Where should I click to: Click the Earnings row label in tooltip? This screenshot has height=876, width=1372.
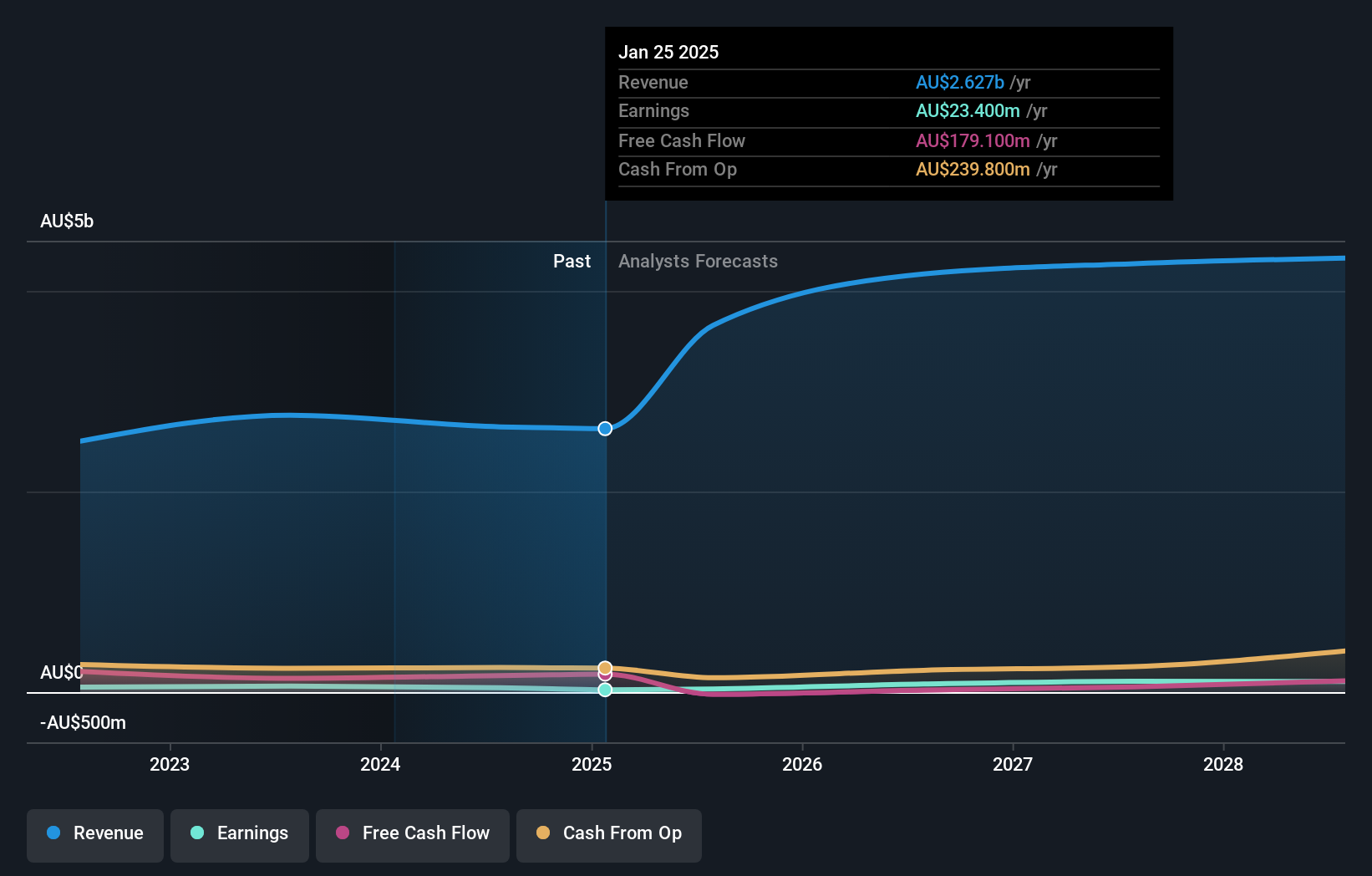(x=654, y=111)
